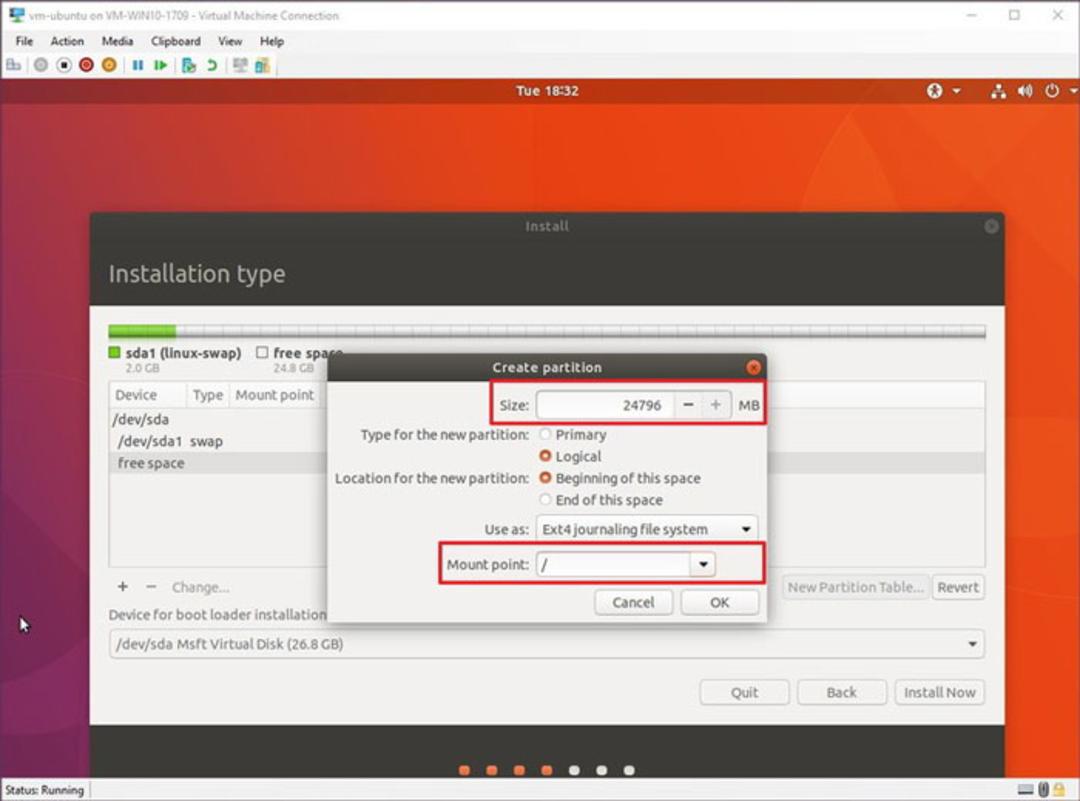The height and width of the screenshot is (801, 1080).
Task: Open the Clipboard menu
Action: 176,41
